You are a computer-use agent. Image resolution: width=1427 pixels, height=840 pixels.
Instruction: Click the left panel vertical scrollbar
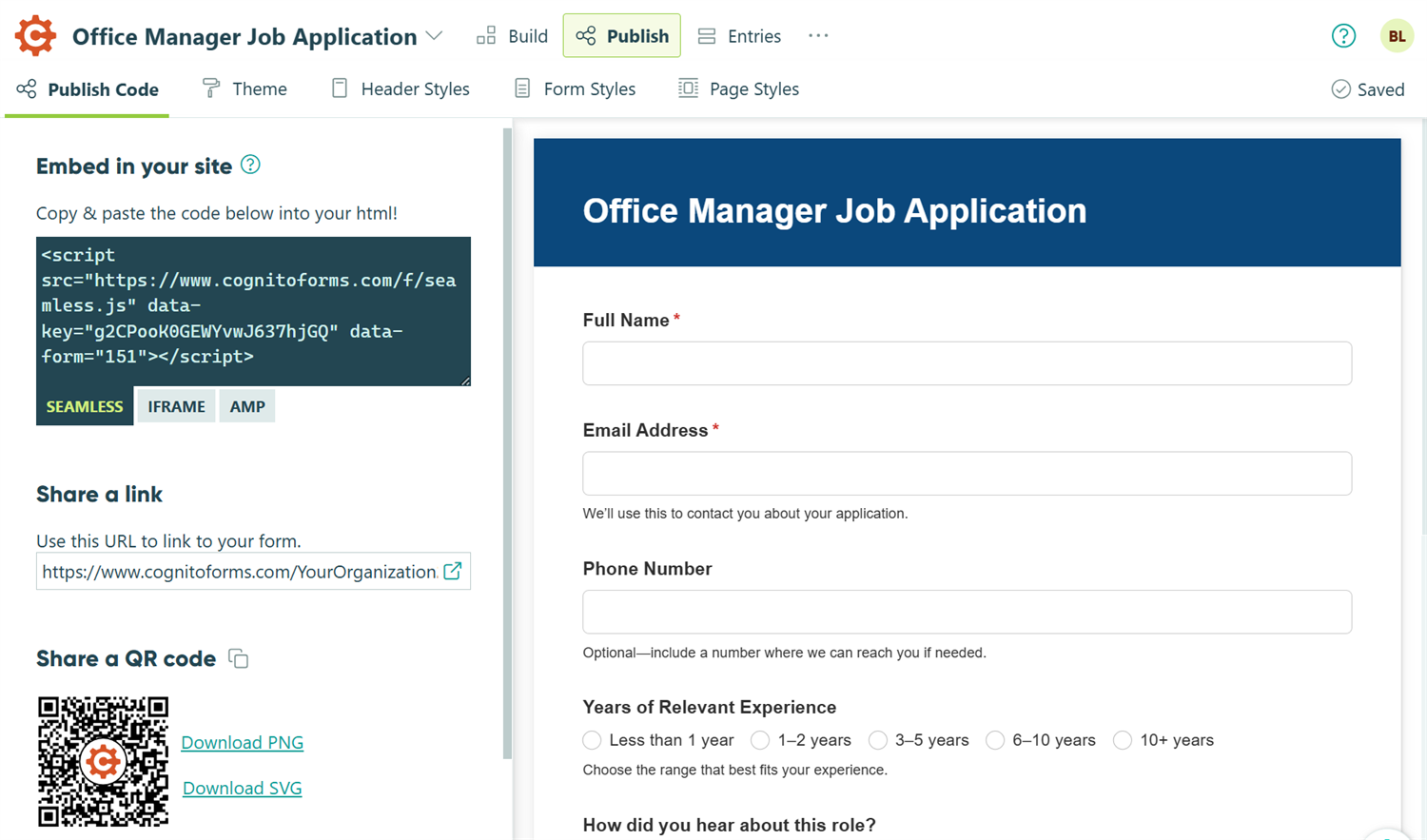point(507,442)
